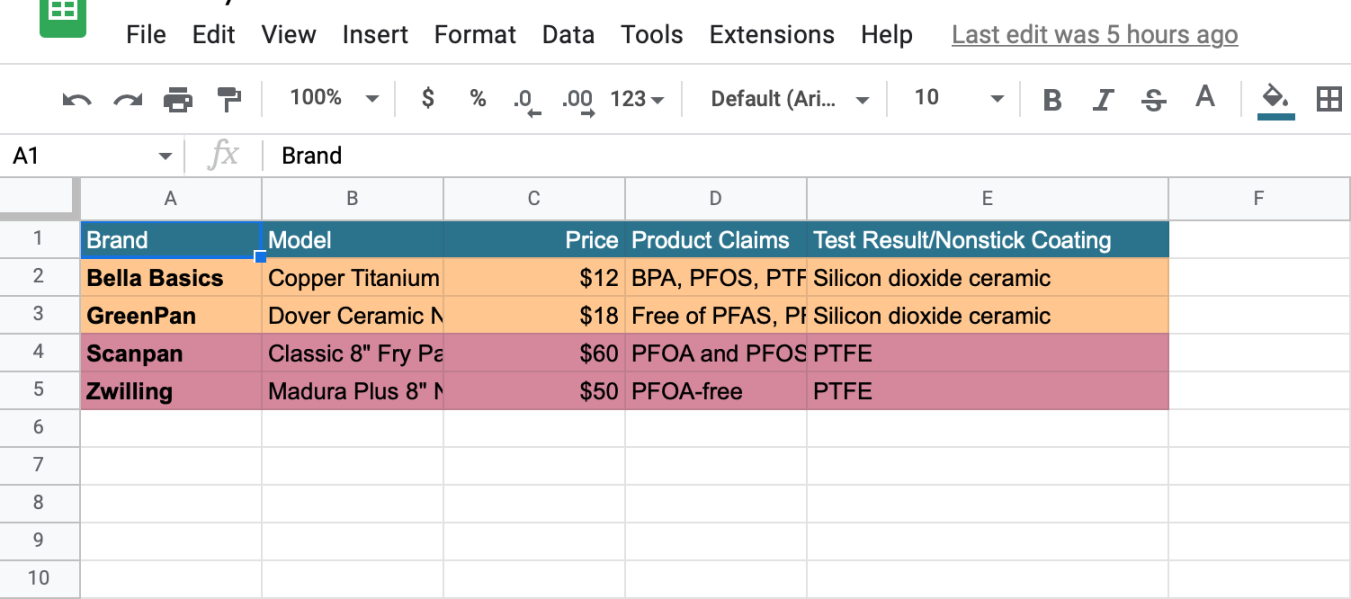Screen dimensions: 1351x599
Task: Apply the currency format icon
Action: (427, 98)
